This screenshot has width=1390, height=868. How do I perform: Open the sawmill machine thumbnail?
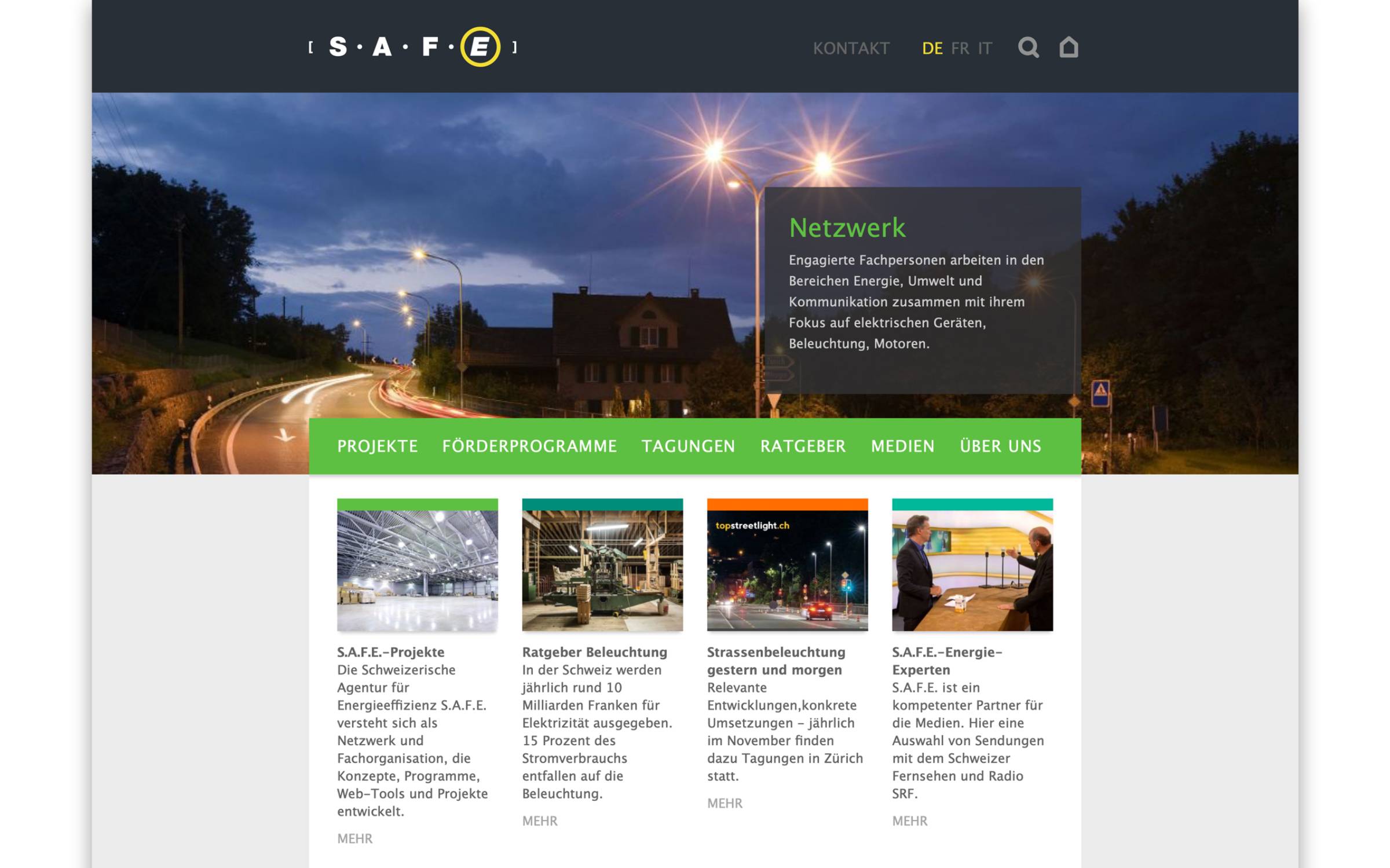[602, 565]
